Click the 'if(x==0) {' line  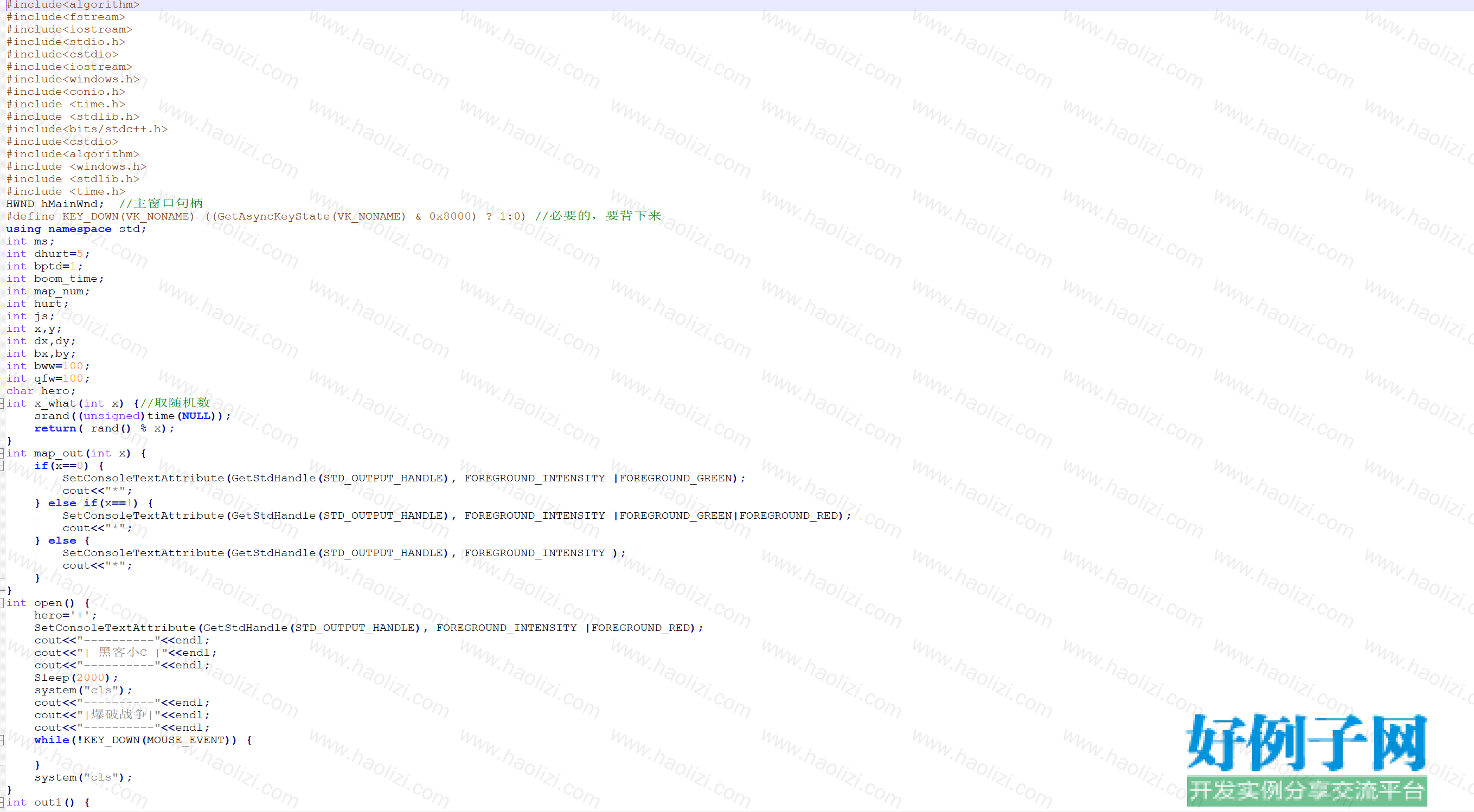point(69,466)
